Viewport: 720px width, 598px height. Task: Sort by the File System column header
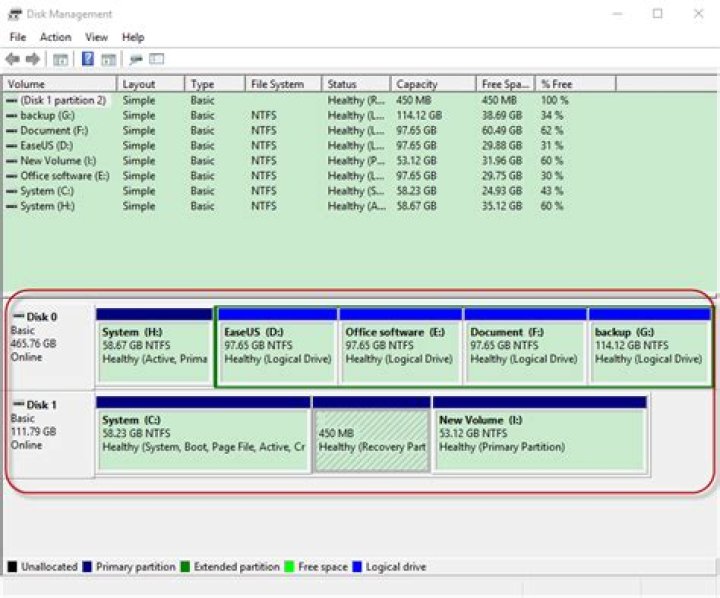pyautogui.click(x=283, y=84)
